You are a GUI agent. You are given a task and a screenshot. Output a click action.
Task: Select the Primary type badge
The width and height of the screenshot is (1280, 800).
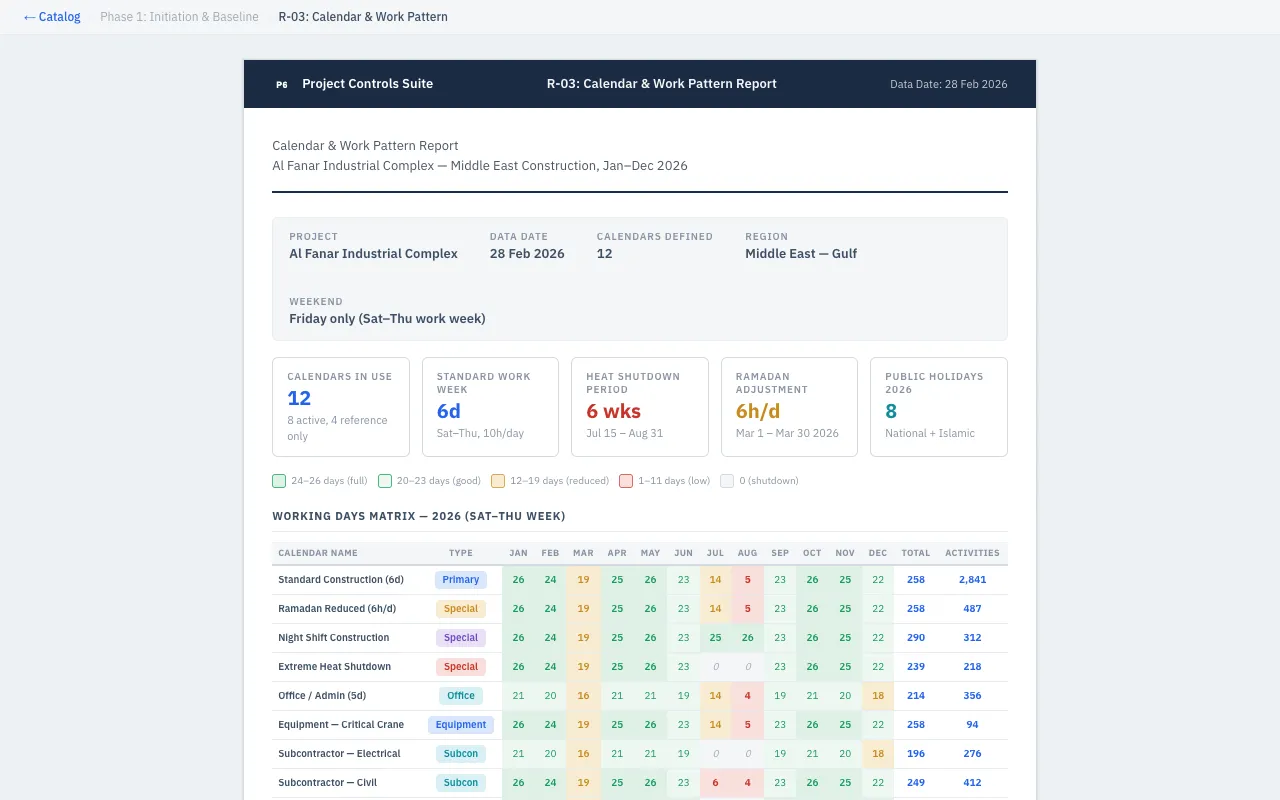click(460, 580)
